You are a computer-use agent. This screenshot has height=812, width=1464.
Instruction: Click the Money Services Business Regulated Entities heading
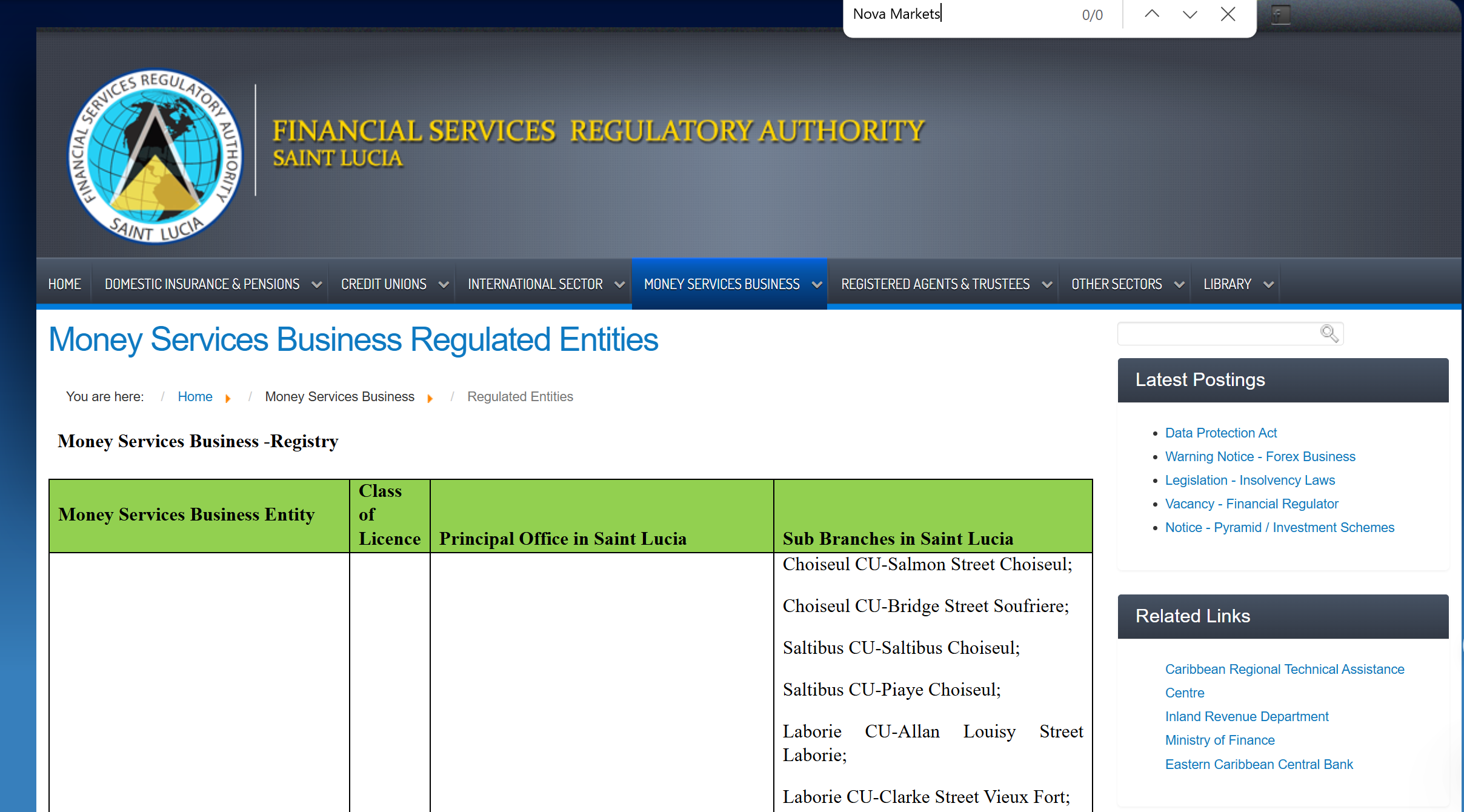(x=353, y=339)
